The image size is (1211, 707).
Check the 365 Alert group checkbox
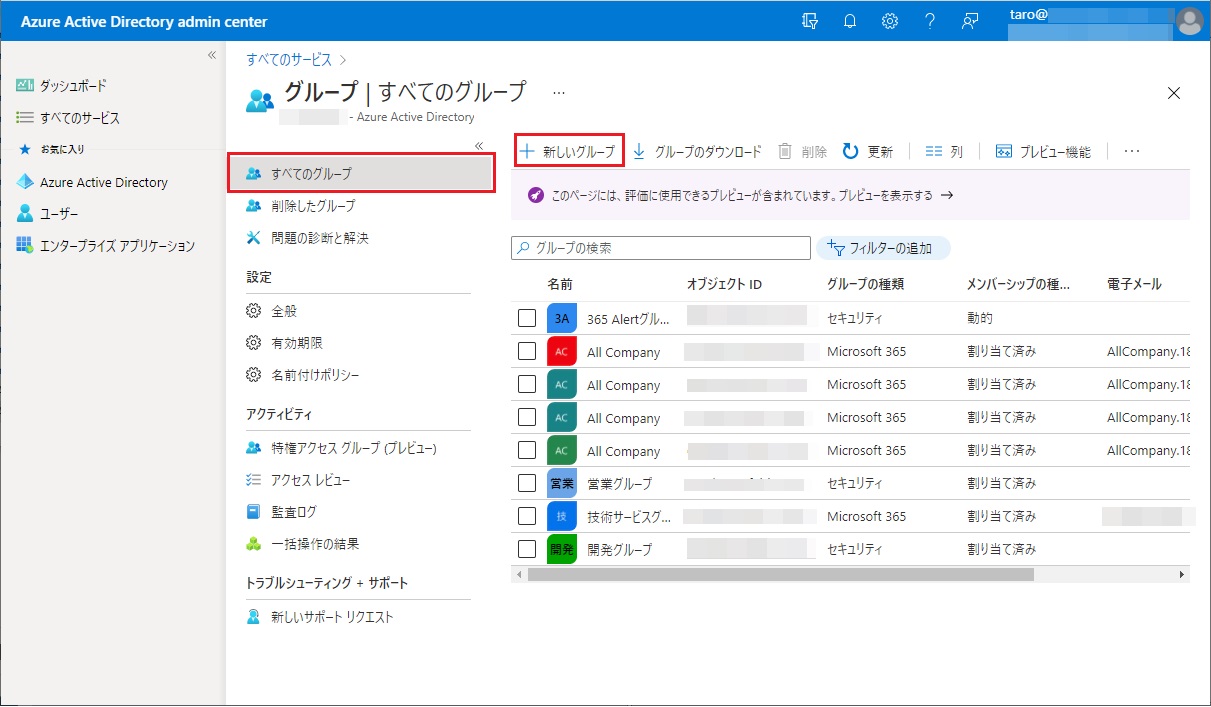click(x=527, y=318)
